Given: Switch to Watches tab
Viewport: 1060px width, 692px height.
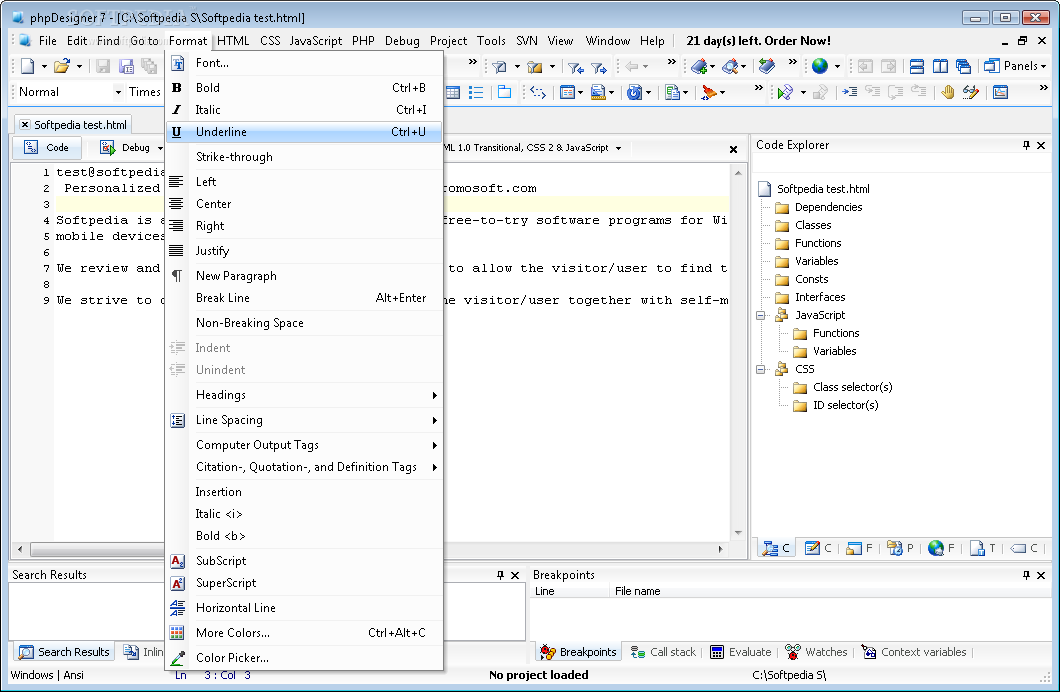Looking at the screenshot, I should pos(817,652).
